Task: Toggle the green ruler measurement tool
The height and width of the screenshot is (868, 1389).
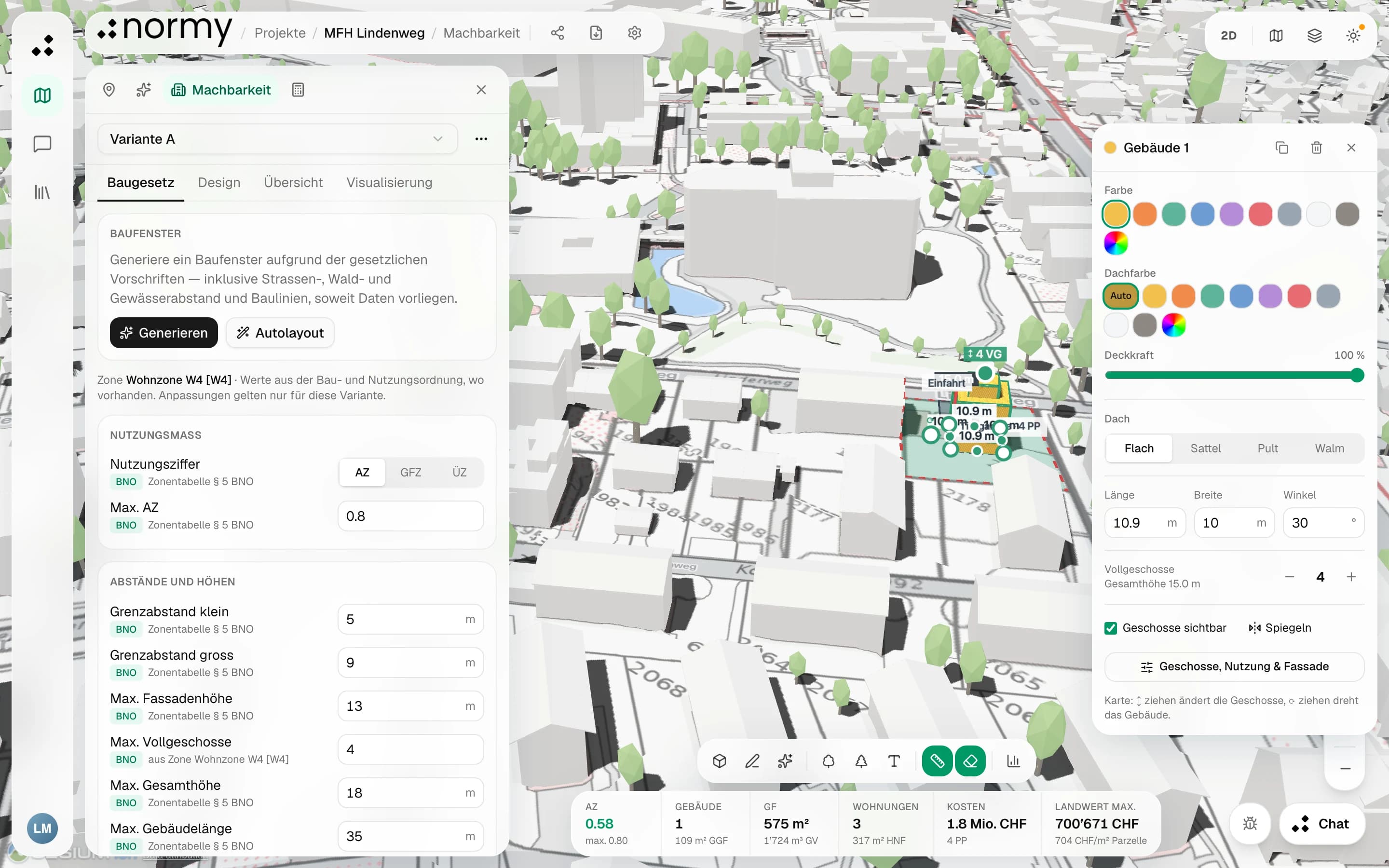Action: 937,761
